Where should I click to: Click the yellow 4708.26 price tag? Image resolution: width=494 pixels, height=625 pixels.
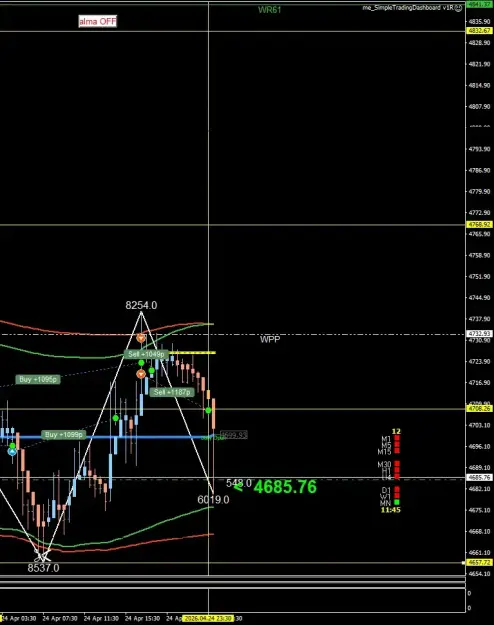(479, 409)
